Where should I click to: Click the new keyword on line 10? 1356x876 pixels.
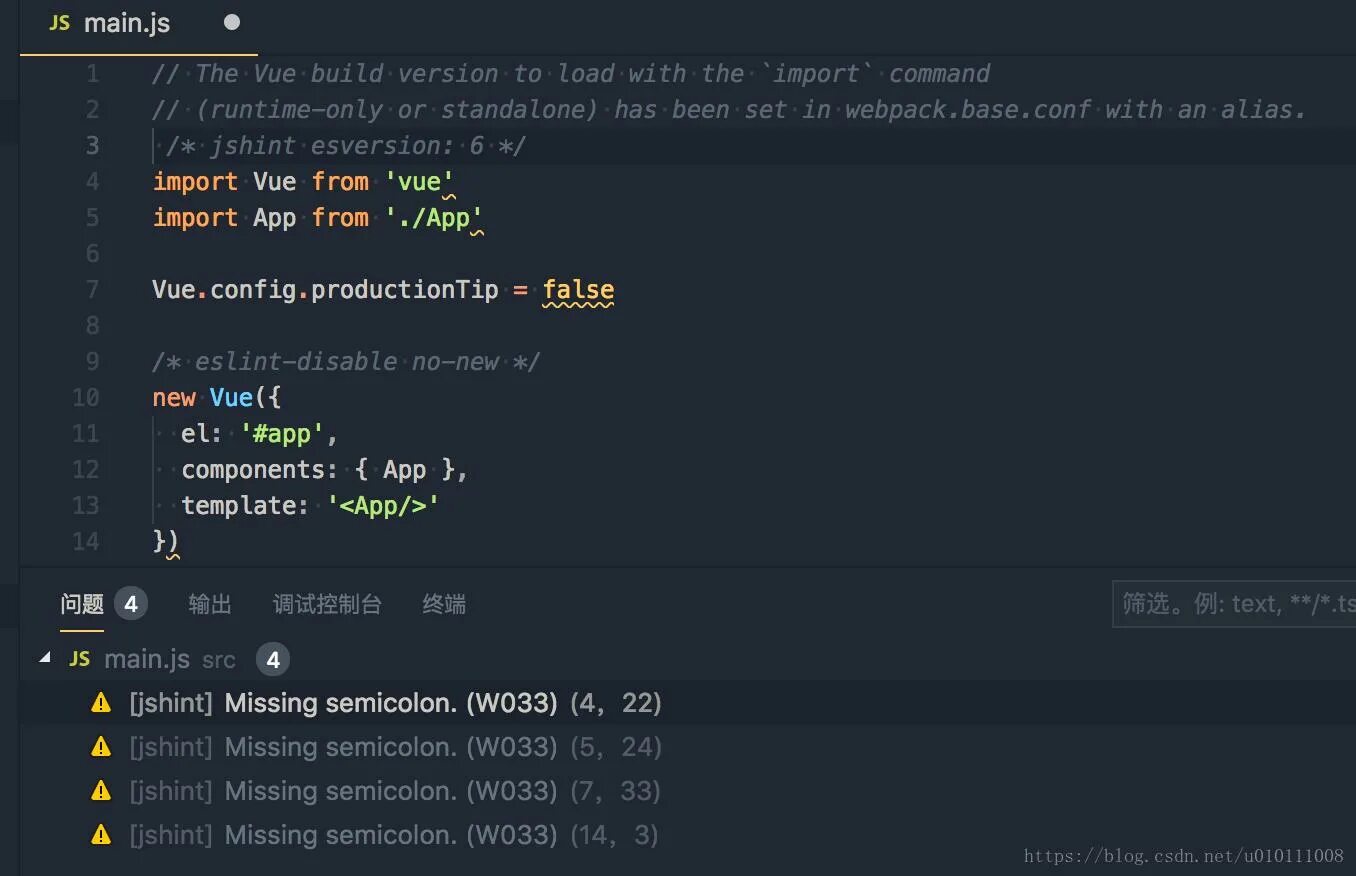(174, 398)
